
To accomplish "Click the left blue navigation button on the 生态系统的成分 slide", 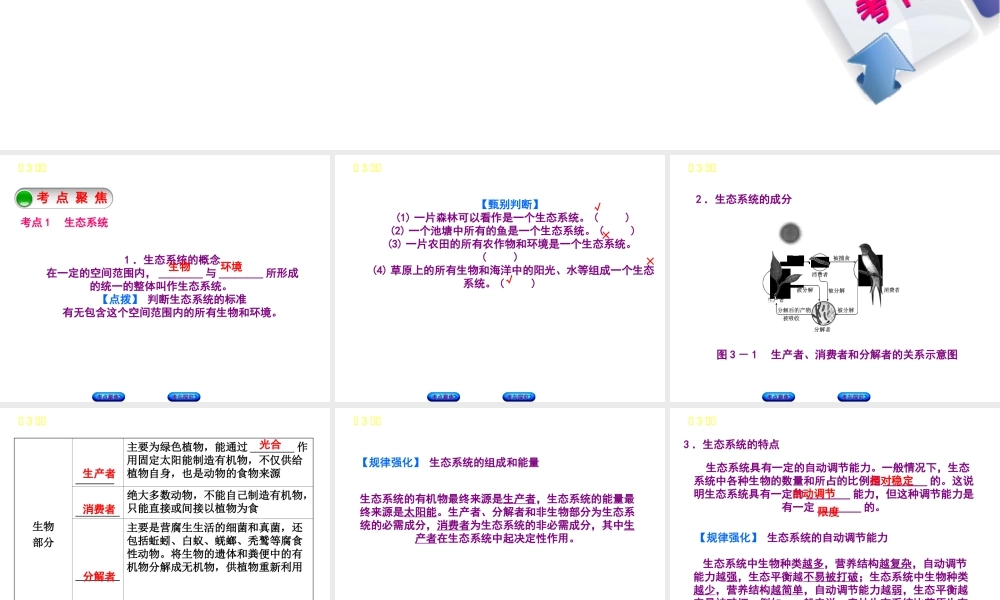I will (778, 397).
